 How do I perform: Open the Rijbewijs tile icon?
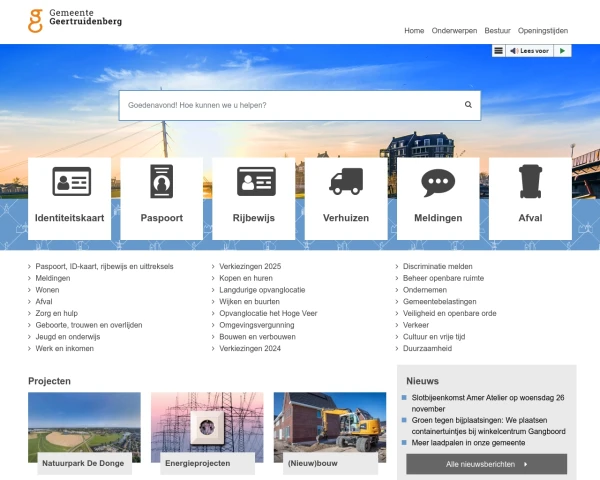click(x=256, y=181)
